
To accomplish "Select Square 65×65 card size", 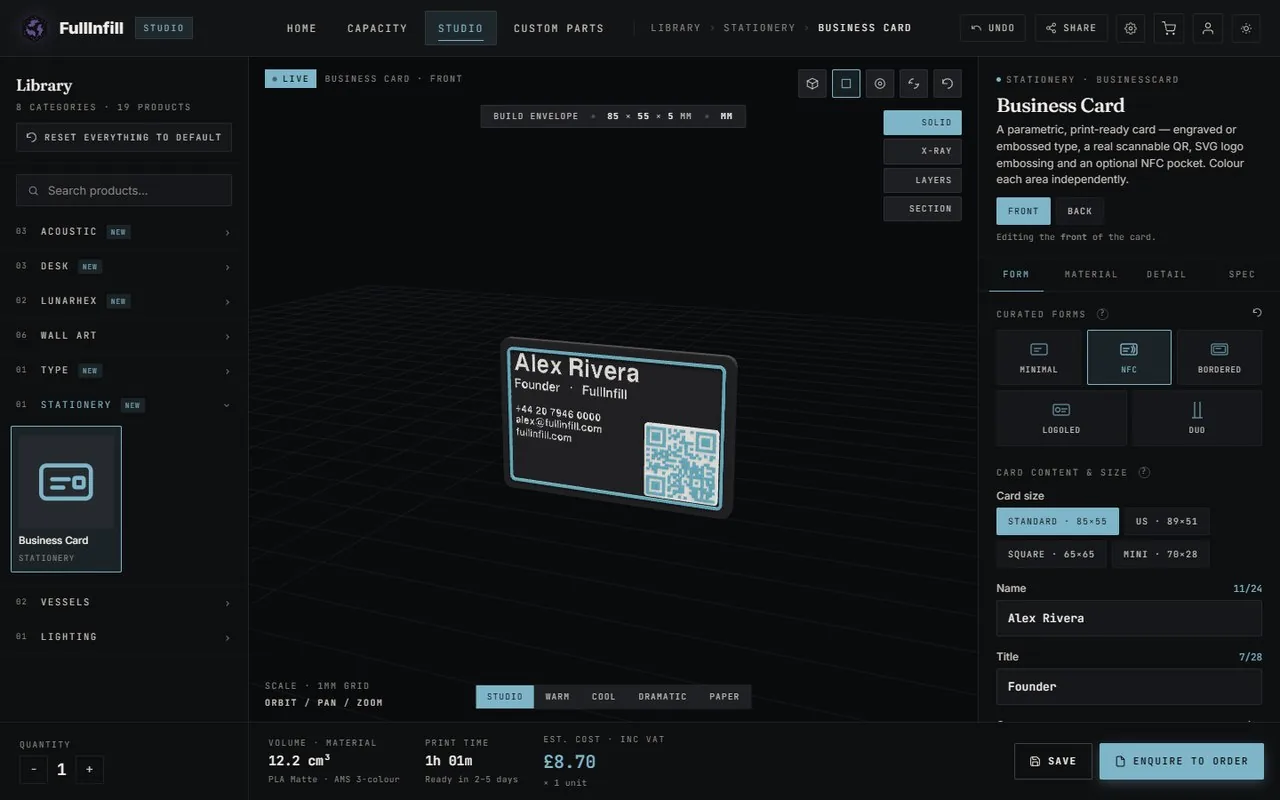I will [x=1051, y=554].
